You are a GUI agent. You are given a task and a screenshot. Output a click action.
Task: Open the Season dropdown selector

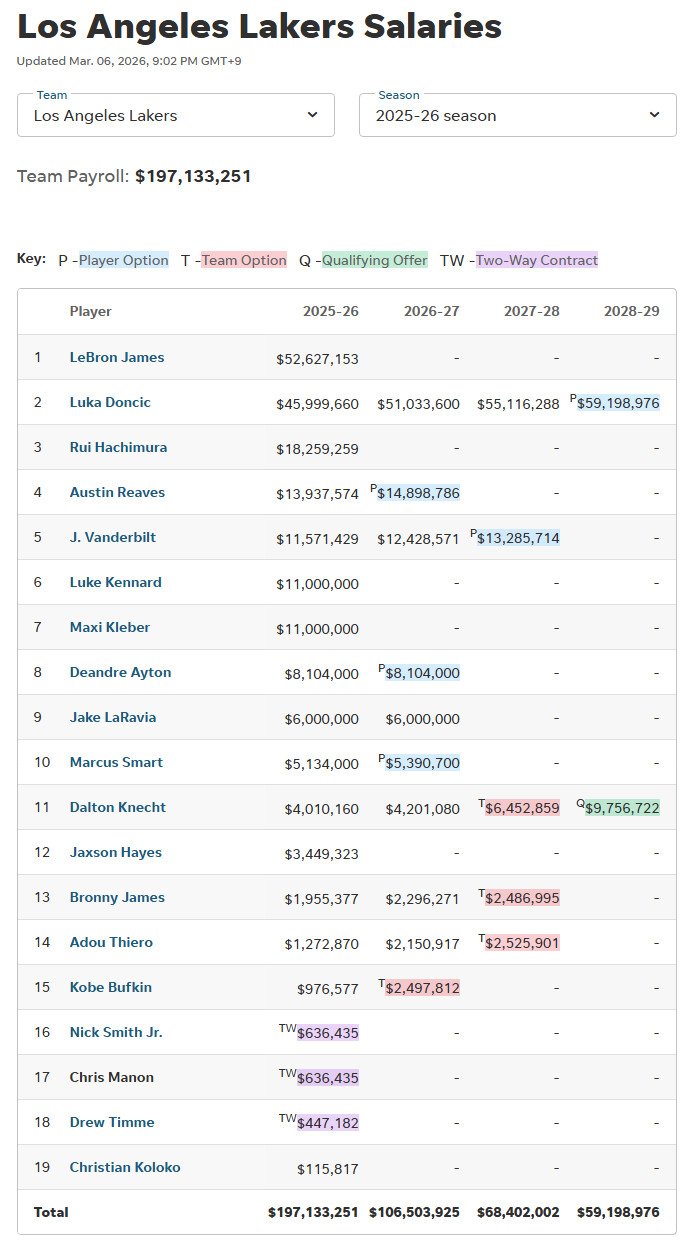click(517, 115)
